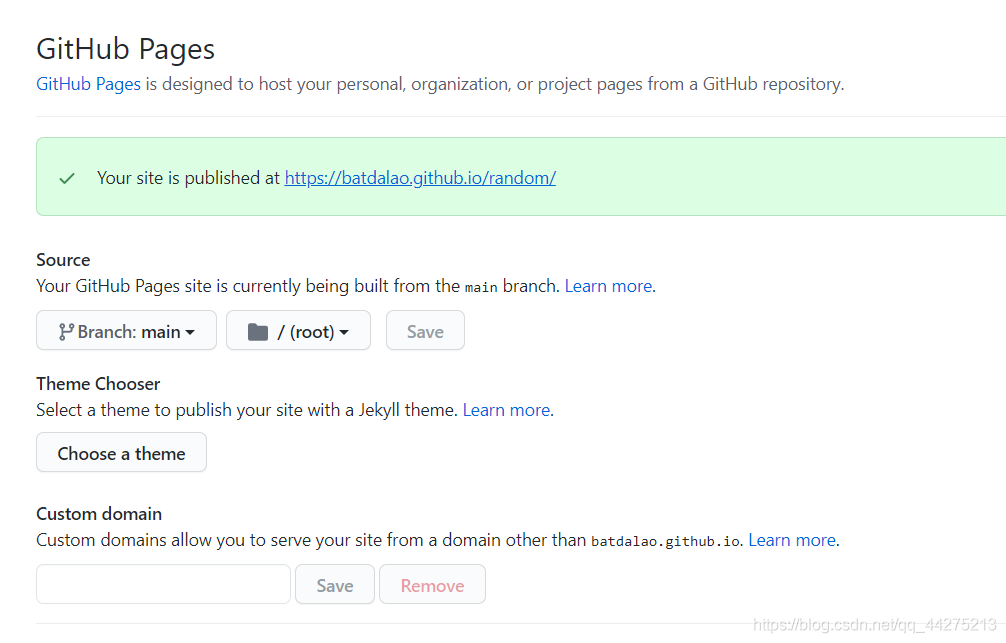Viewport: 1006px width, 643px height.
Task: Follow the blue GitHub Pages link
Action: click(x=88, y=84)
